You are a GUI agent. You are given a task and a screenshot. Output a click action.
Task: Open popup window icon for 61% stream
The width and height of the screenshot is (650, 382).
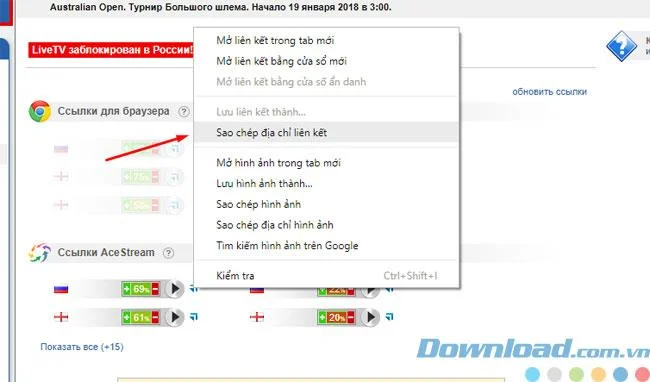[x=194, y=317]
